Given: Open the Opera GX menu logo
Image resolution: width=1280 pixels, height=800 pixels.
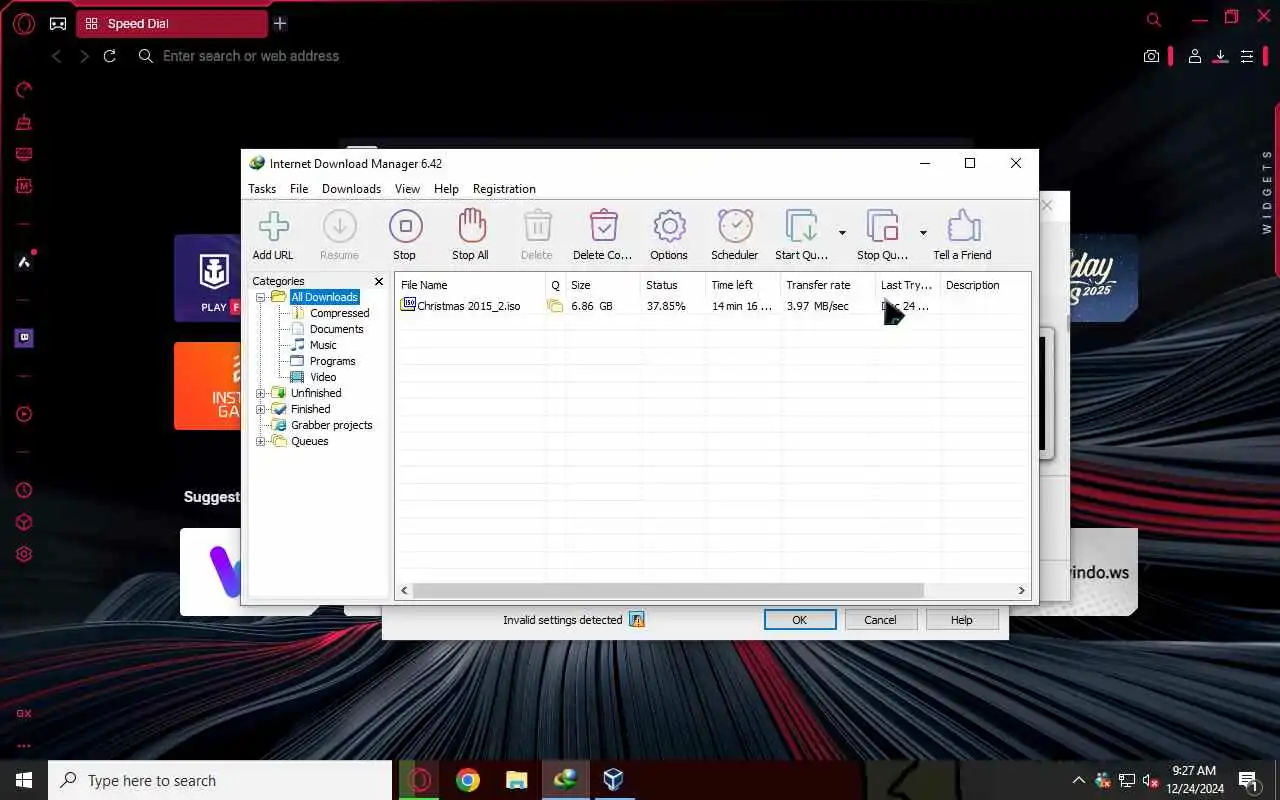Looking at the screenshot, I should (x=24, y=24).
